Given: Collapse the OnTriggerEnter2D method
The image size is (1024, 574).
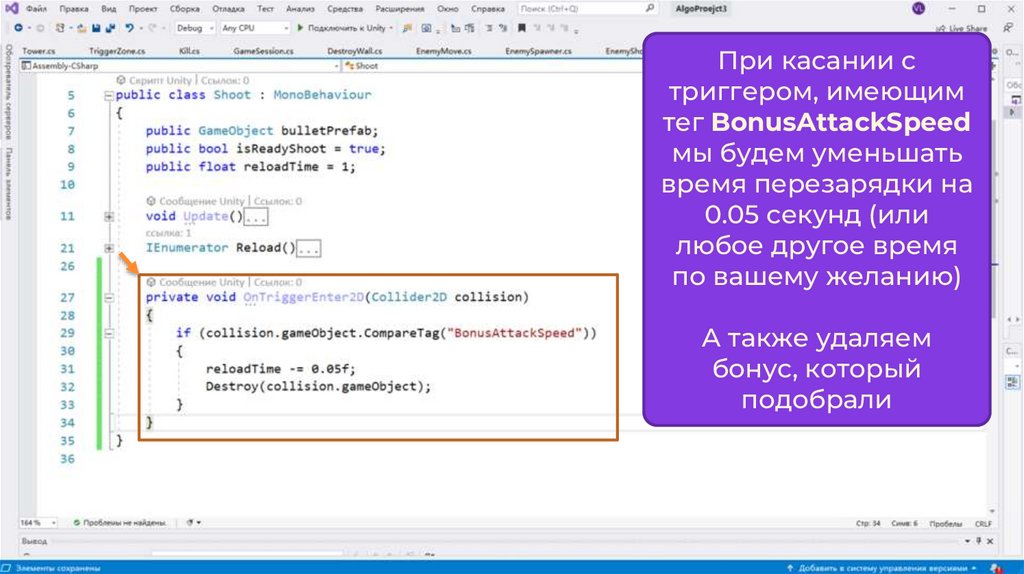Looking at the screenshot, I should click(108, 298).
